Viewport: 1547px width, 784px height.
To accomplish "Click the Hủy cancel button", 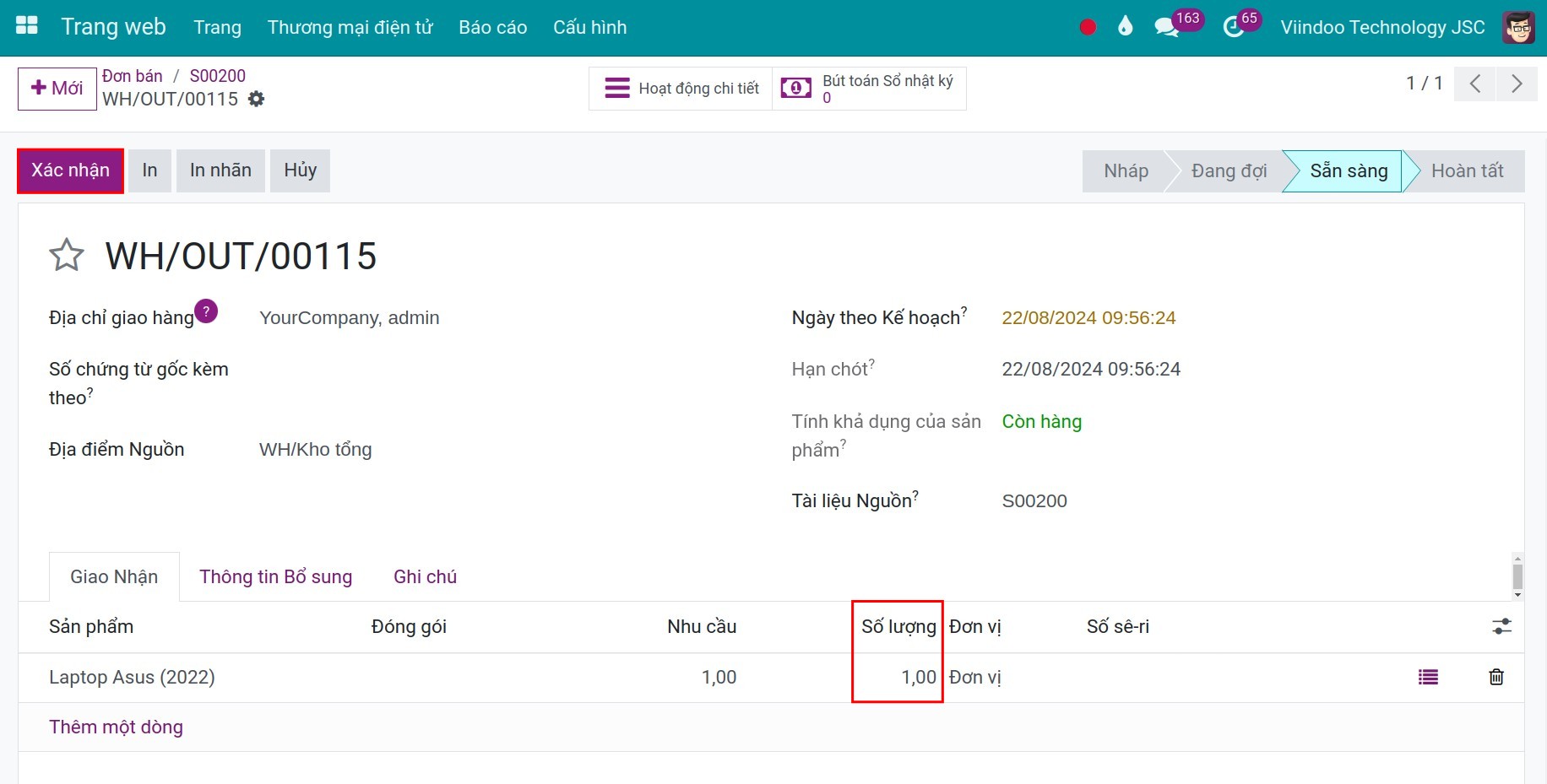I will pos(300,170).
